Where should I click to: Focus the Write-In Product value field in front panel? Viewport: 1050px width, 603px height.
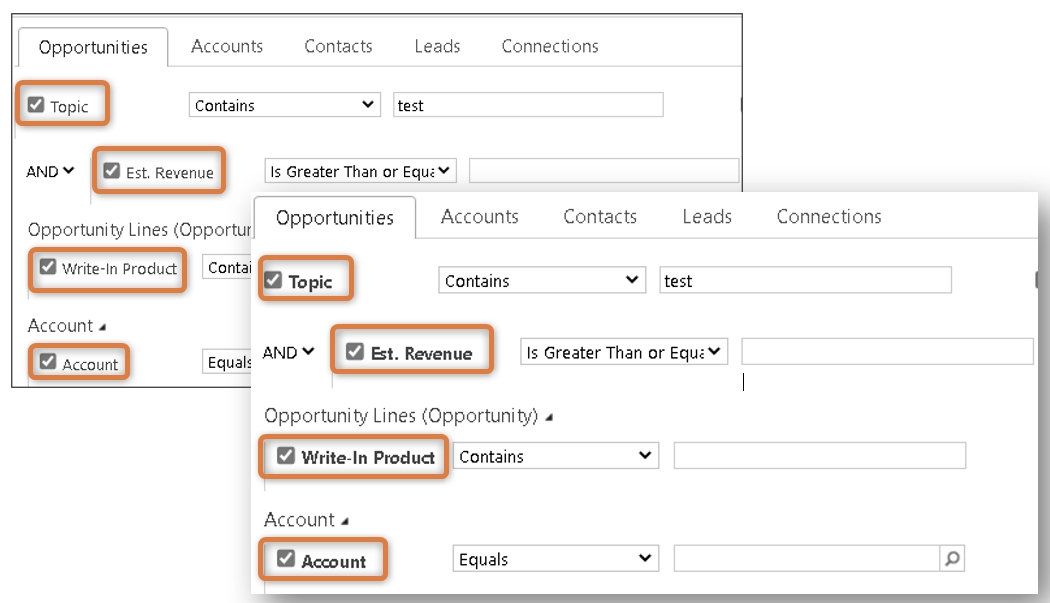[819, 456]
